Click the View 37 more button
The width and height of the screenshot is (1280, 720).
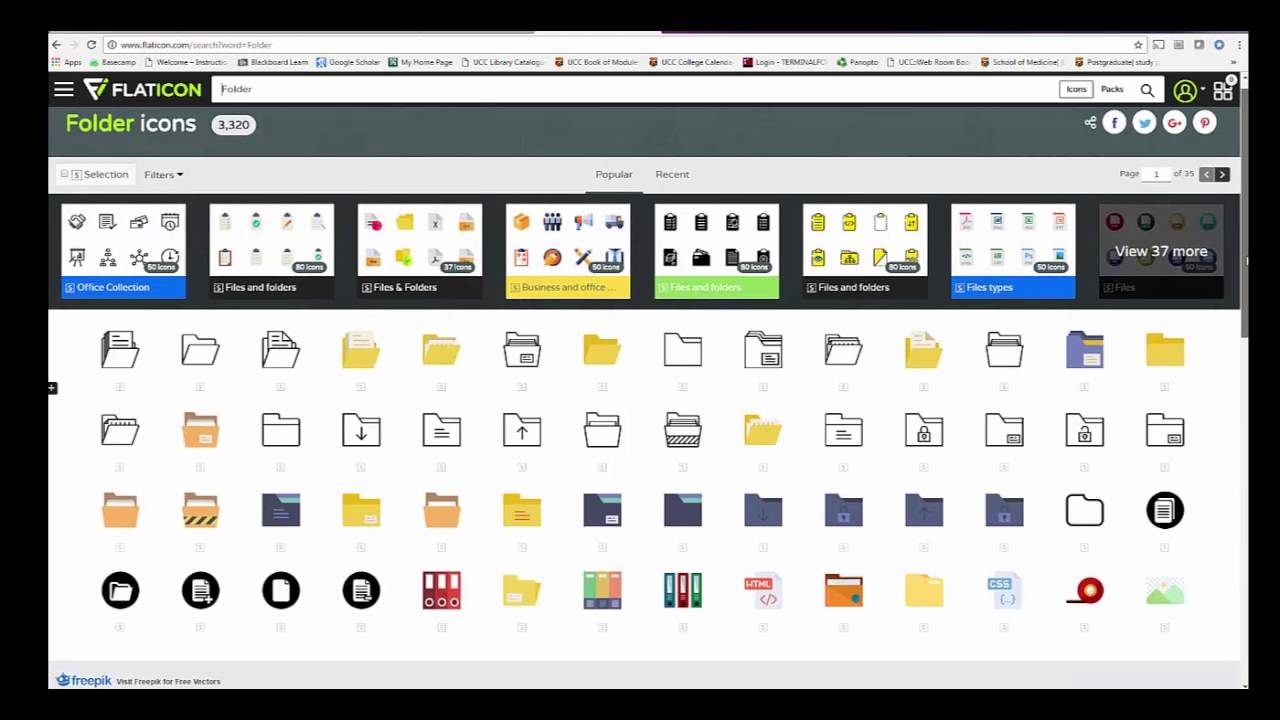click(x=1160, y=251)
